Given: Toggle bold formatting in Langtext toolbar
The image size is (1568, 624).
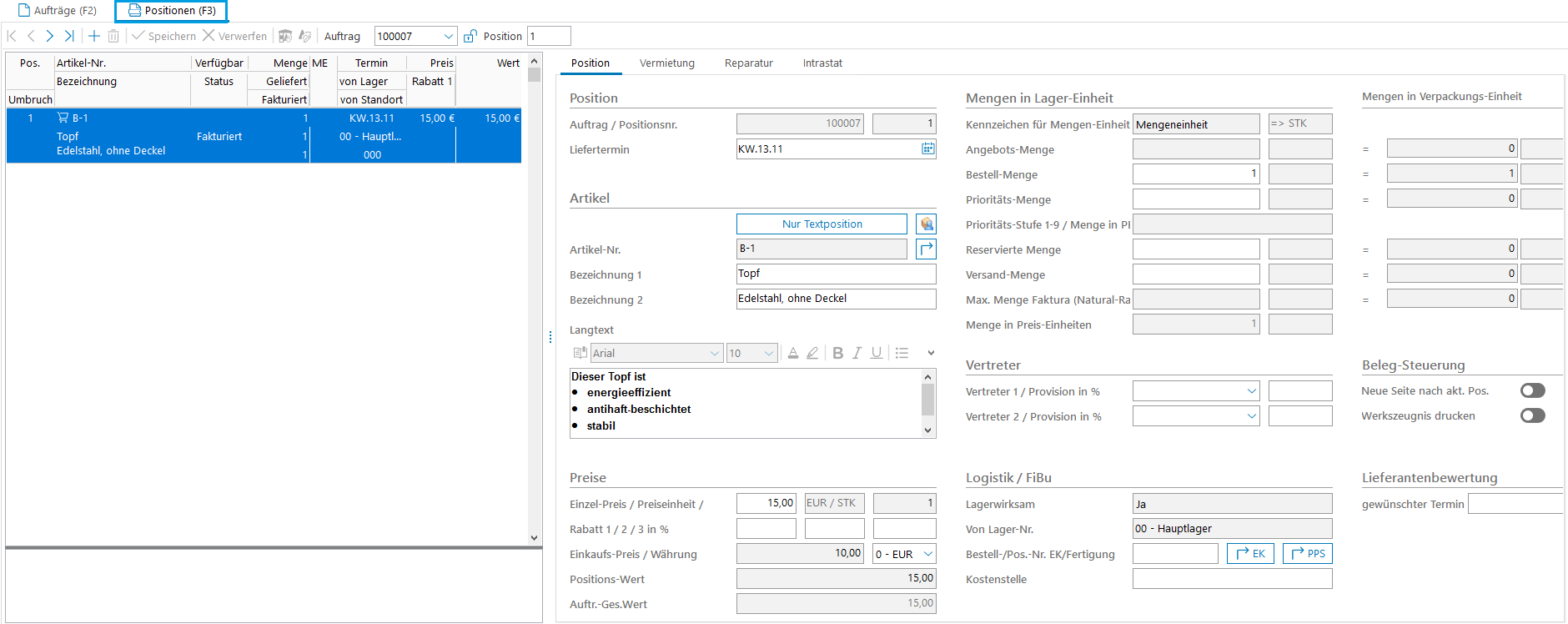Looking at the screenshot, I should coord(837,353).
